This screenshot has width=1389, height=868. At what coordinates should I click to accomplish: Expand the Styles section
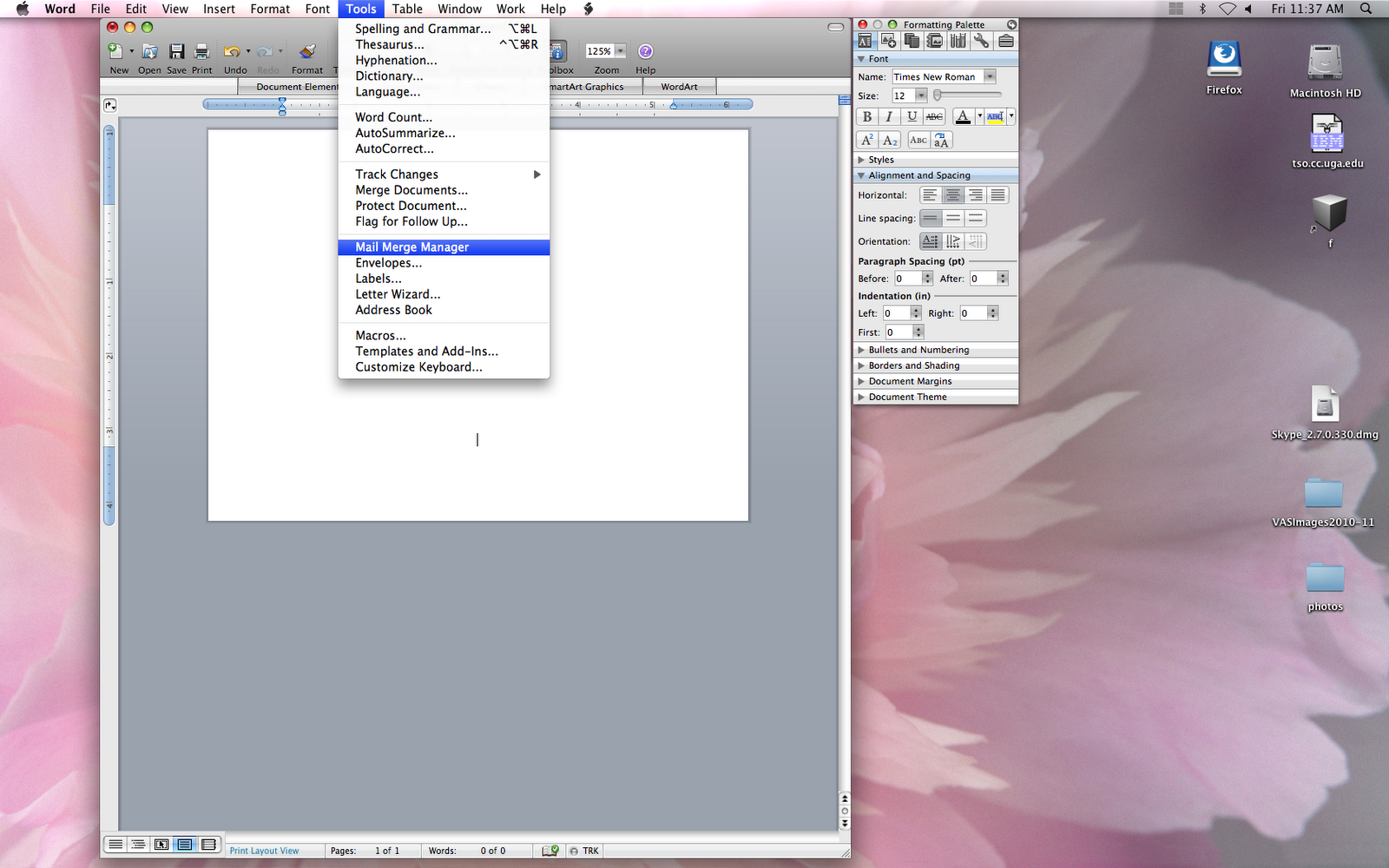click(881, 159)
